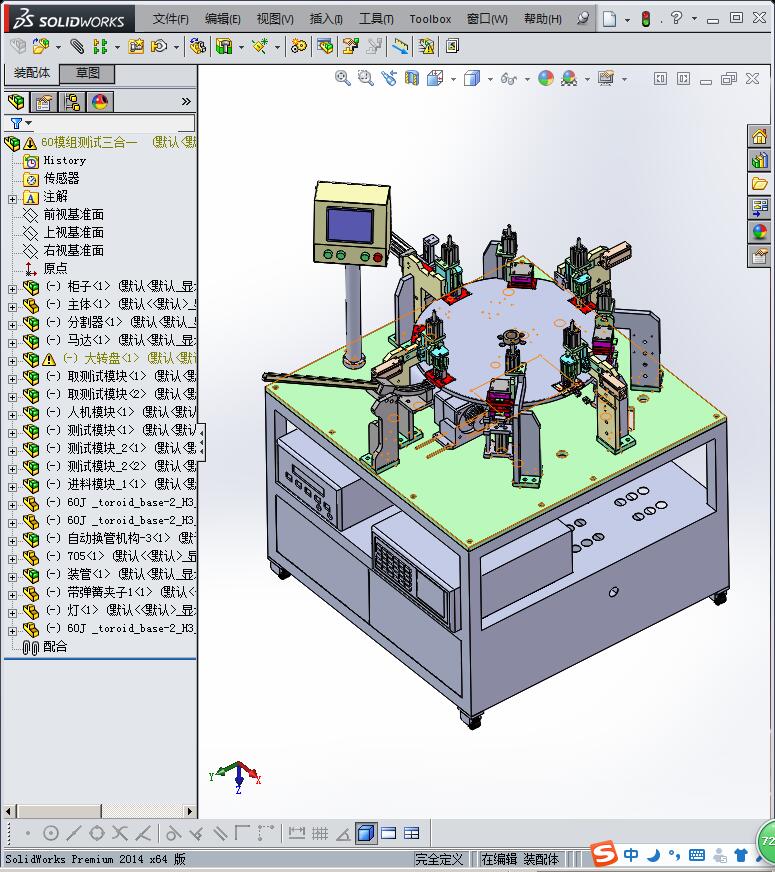Toggle the grid snap icon in bottom toolbar
This screenshot has height=872, width=775.
(320, 833)
